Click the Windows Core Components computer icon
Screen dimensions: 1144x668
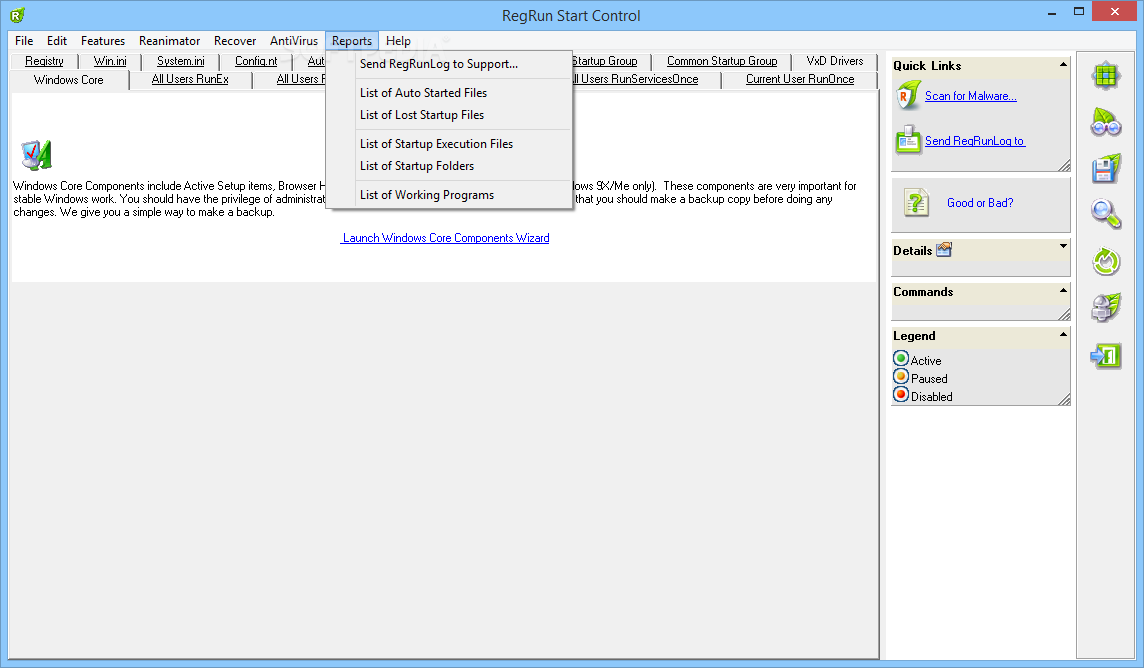pos(36,155)
